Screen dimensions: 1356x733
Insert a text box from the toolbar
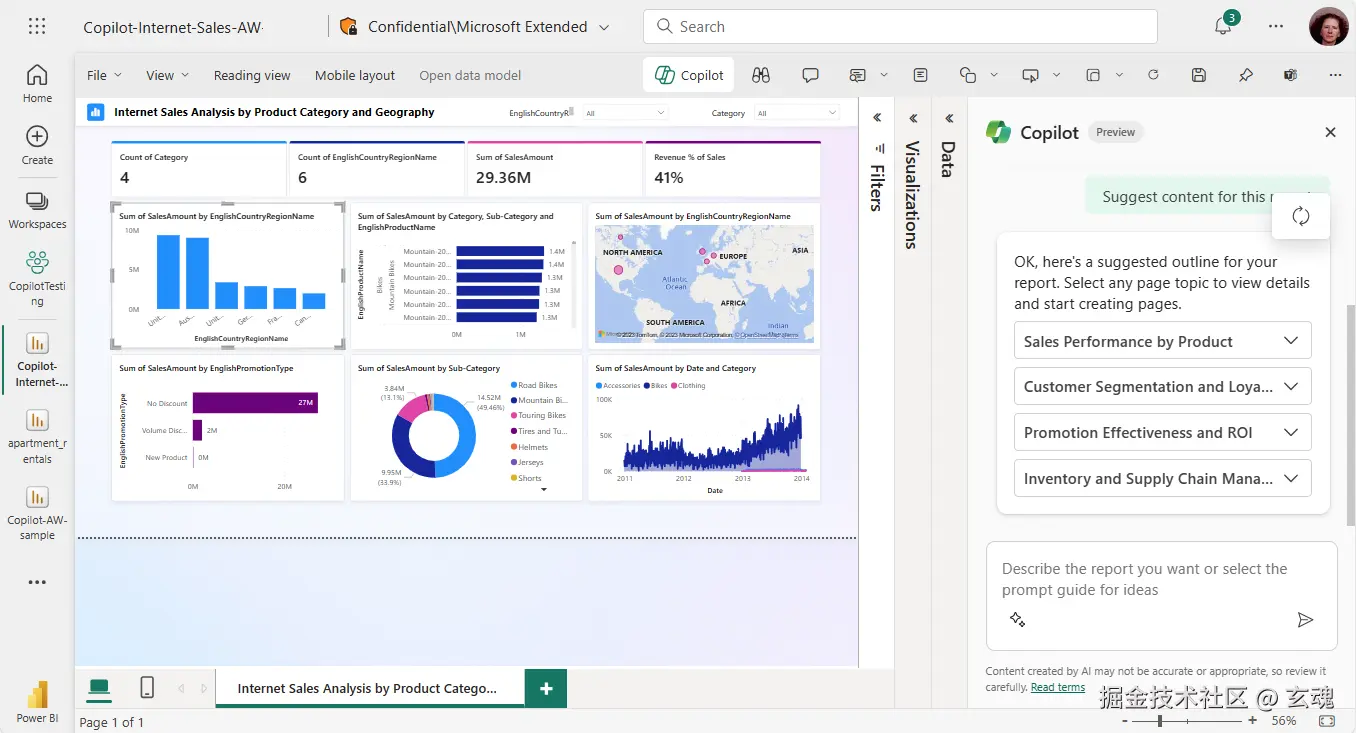pos(920,75)
